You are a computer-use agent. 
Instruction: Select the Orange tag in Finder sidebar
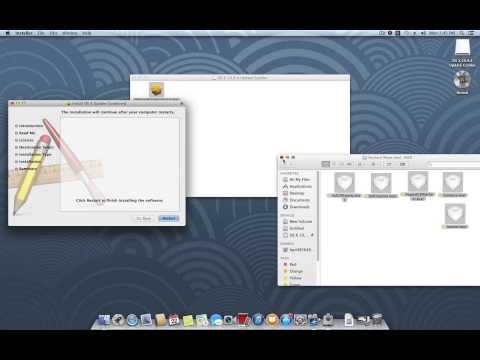293,271
